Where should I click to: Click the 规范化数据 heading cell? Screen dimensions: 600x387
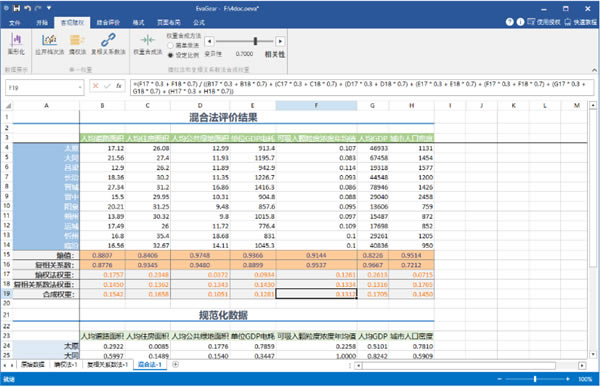[223, 315]
